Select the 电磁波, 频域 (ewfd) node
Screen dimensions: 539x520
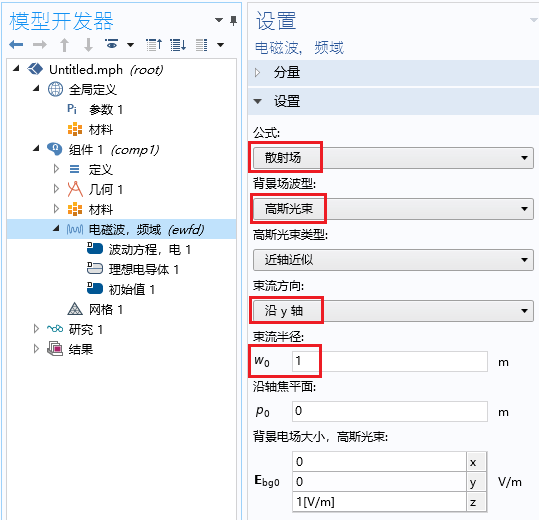tap(146, 230)
